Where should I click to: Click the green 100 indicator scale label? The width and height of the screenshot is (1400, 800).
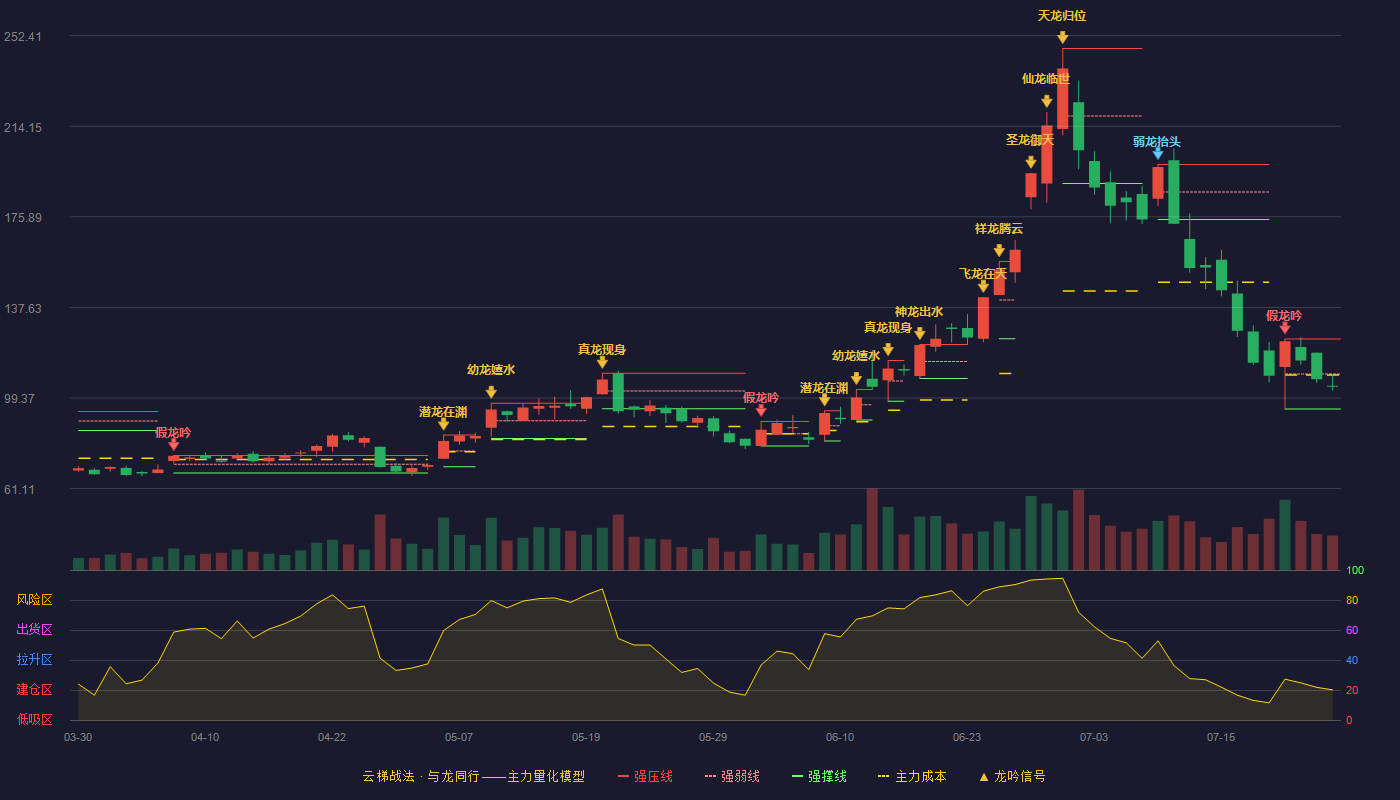point(1355,571)
